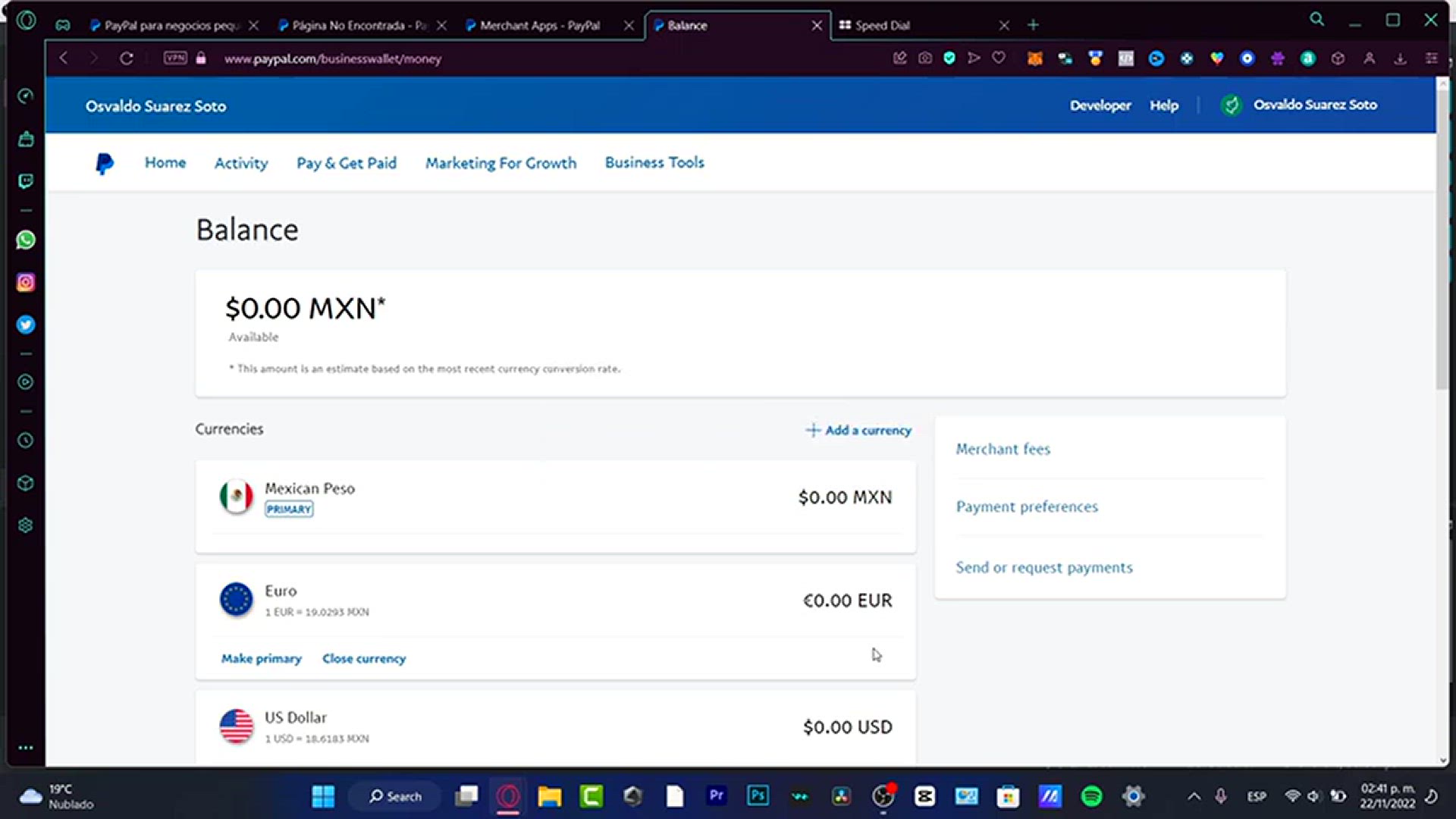This screenshot has width=1456, height=819.
Task: Toggle the VPN badge in the address bar
Action: (x=175, y=58)
